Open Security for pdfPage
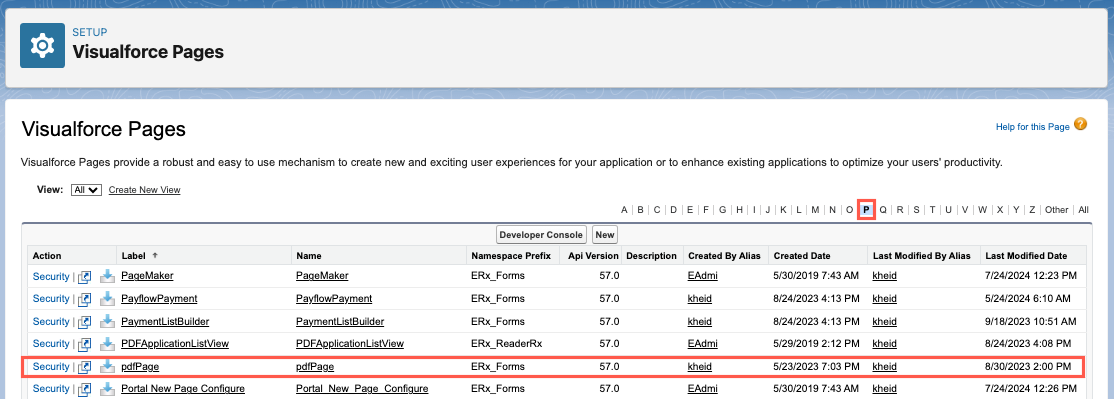Screen dimensions: 1114x399 point(51,366)
